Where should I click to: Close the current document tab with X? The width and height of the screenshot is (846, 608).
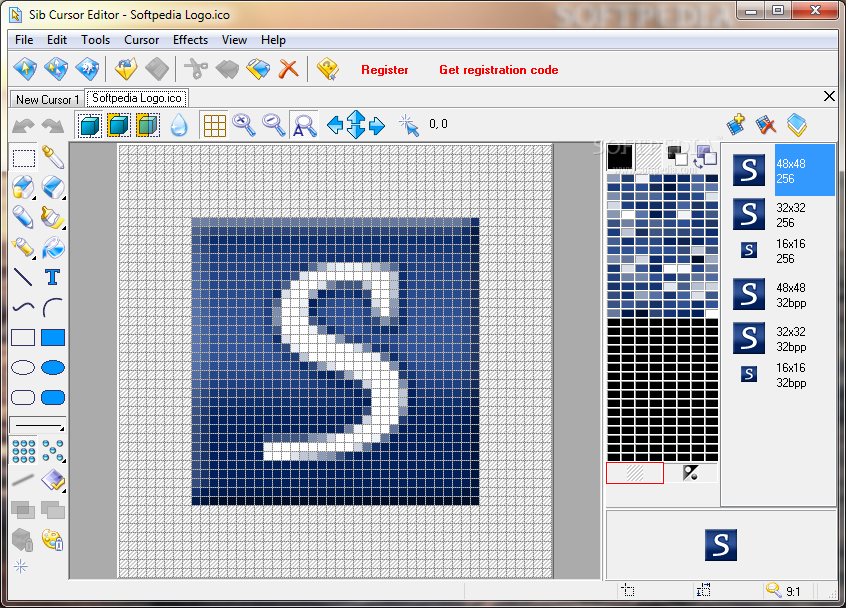pos(829,96)
